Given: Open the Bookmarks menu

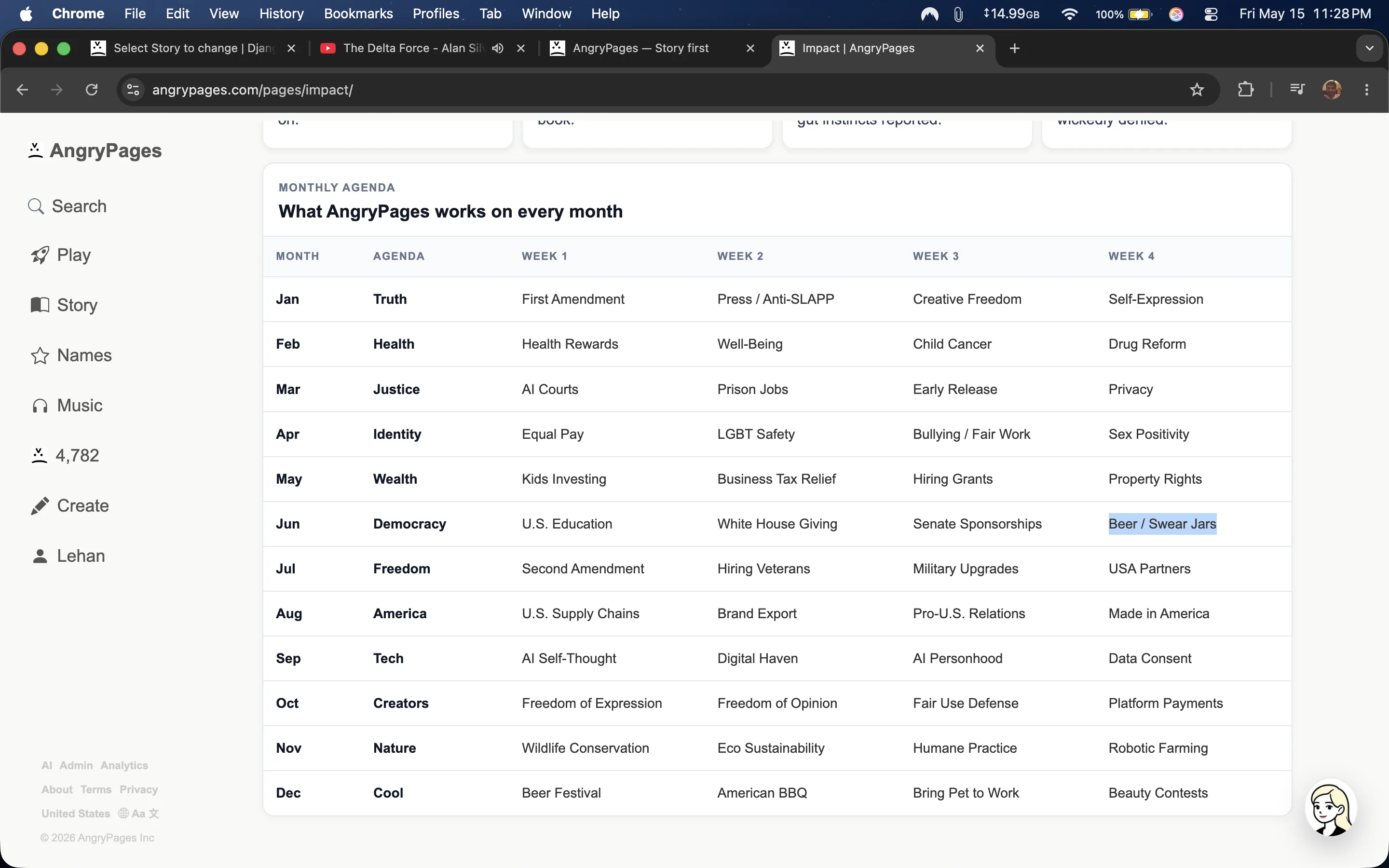Looking at the screenshot, I should tap(358, 14).
